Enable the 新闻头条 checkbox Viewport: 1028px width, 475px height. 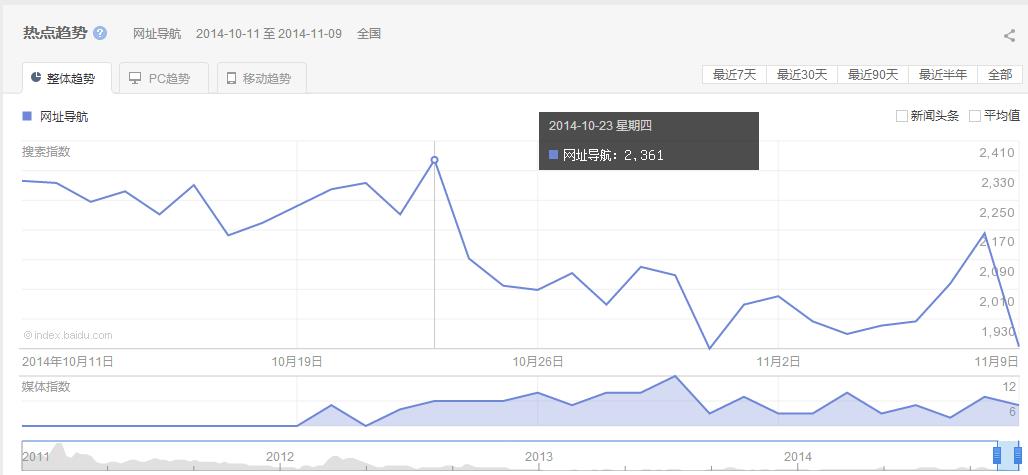pyautogui.click(x=902, y=116)
